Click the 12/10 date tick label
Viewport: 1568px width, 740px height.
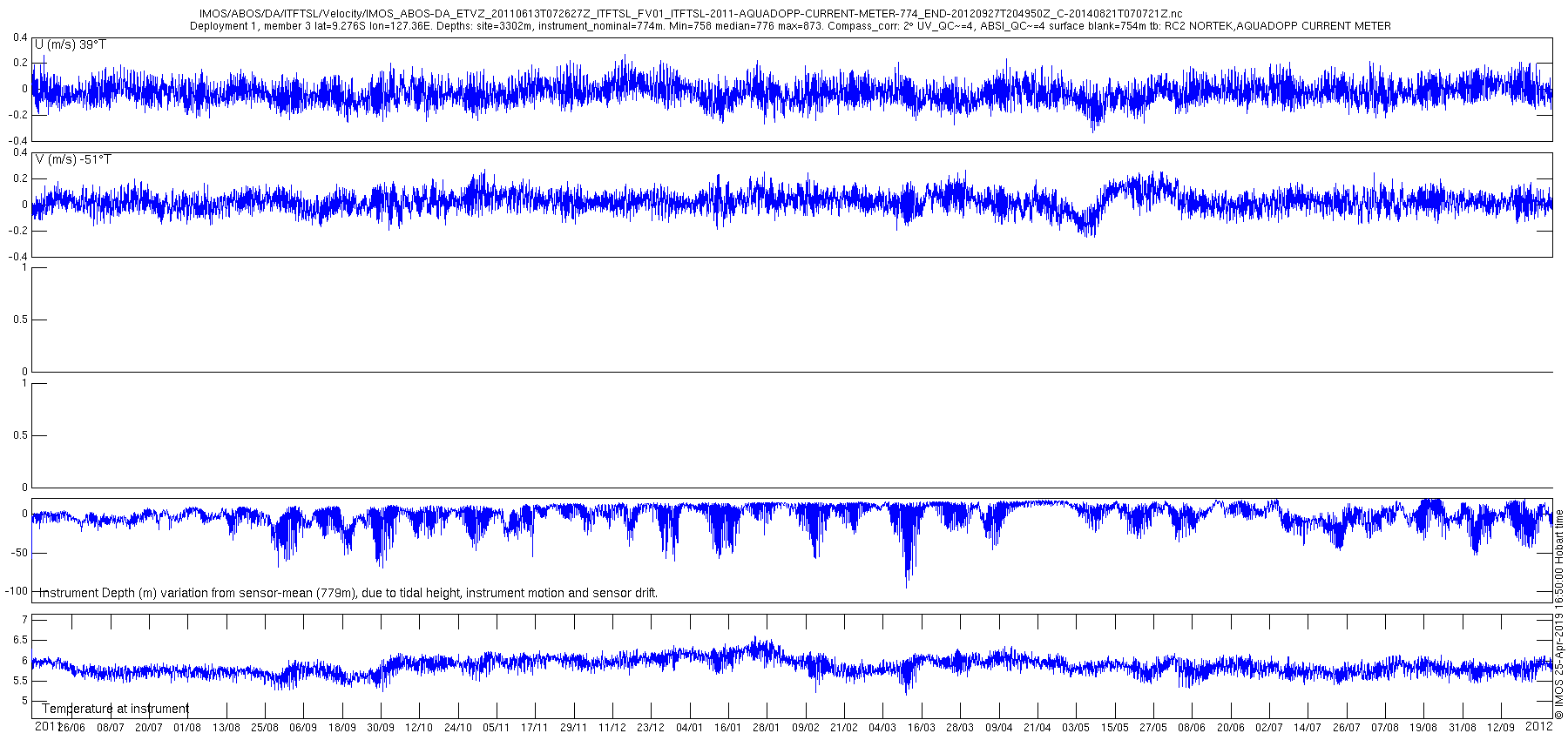(x=419, y=728)
